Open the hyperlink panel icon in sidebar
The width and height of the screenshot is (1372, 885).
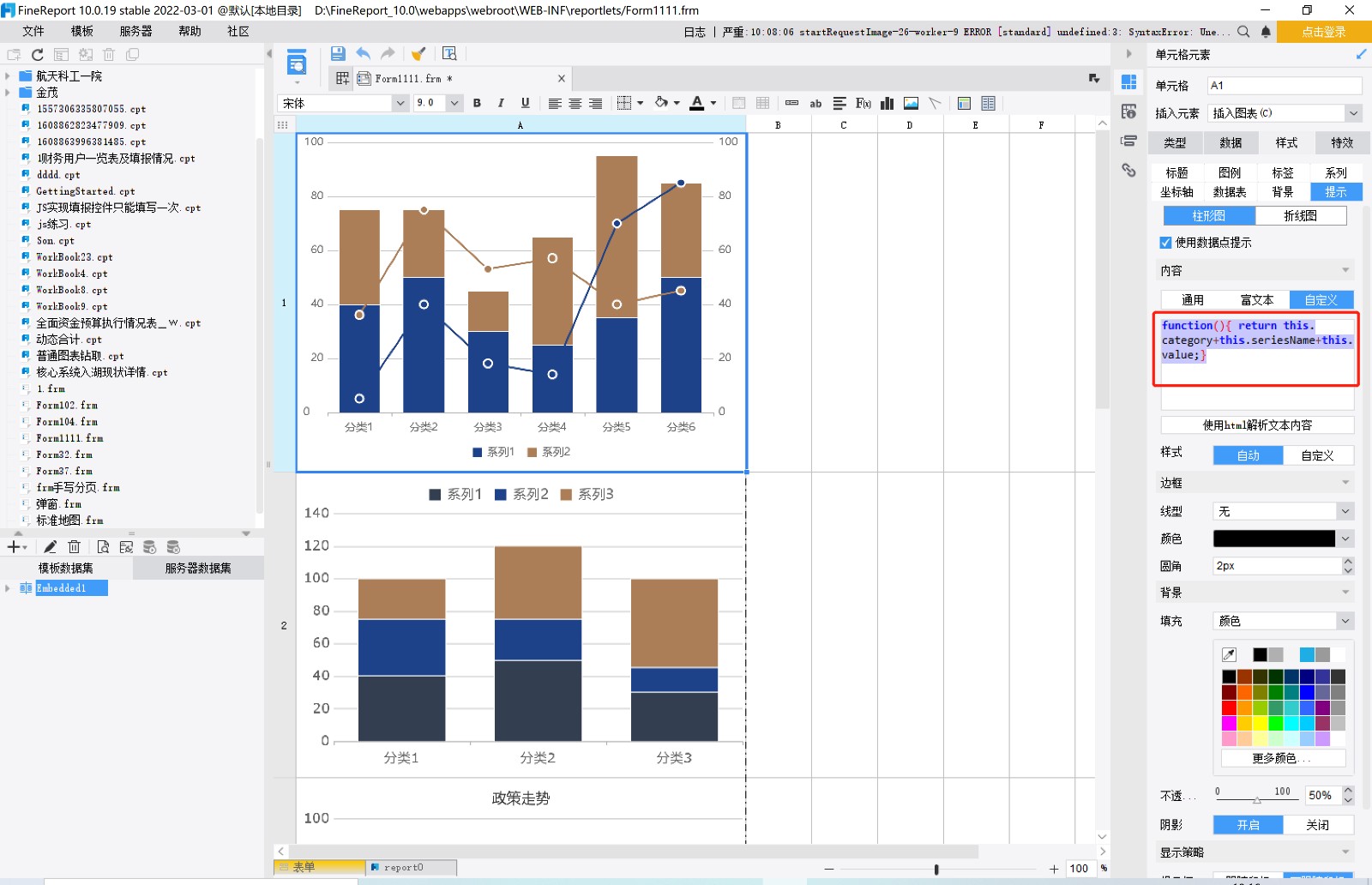(1129, 171)
